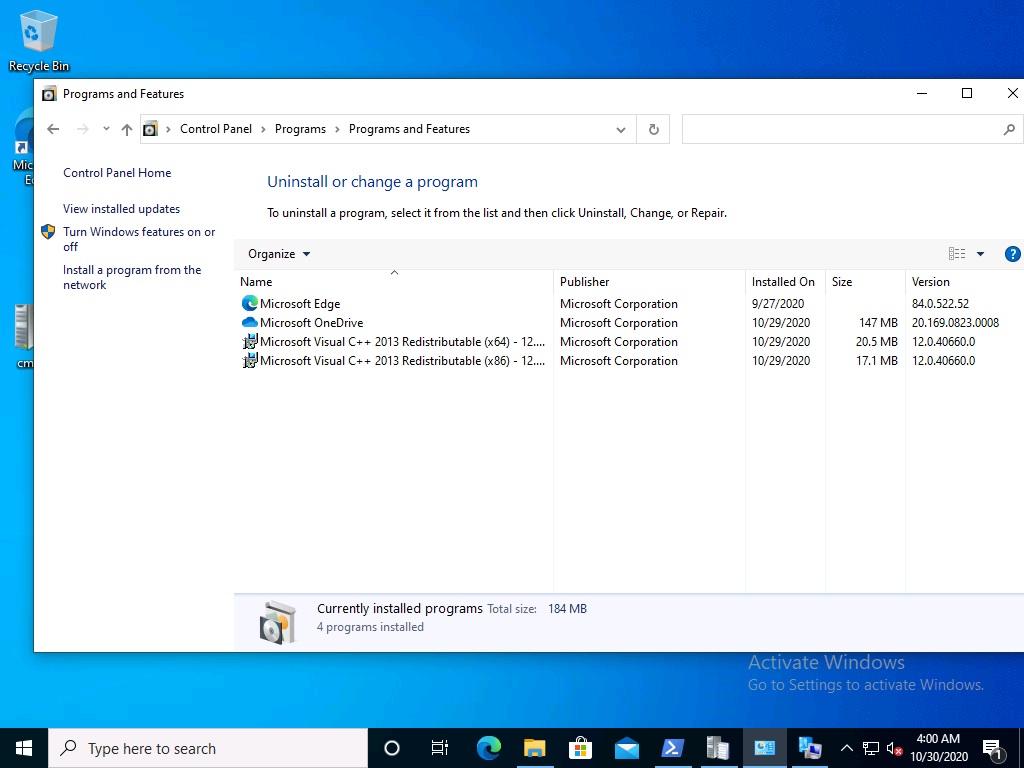Click the 147 MB size cell
This screenshot has width=1024, height=768.
click(878, 323)
